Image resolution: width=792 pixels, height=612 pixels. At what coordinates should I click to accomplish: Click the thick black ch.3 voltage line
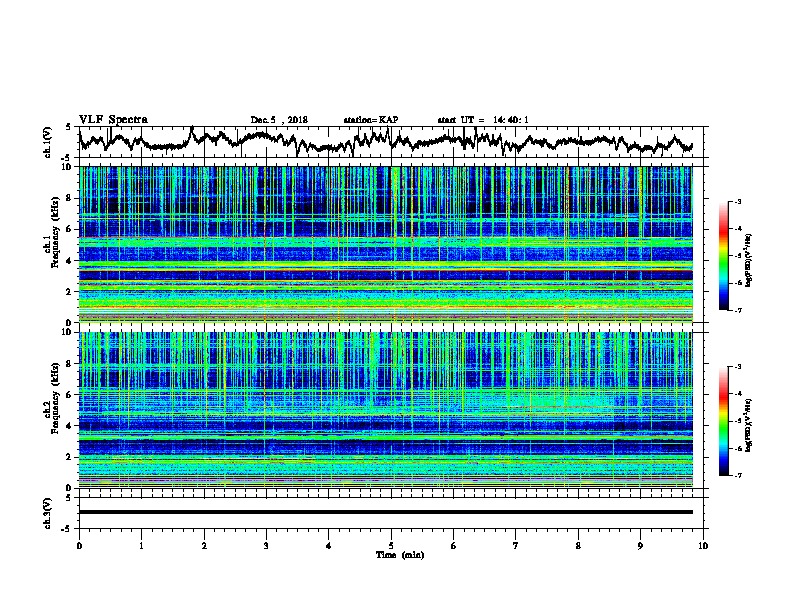point(386,512)
